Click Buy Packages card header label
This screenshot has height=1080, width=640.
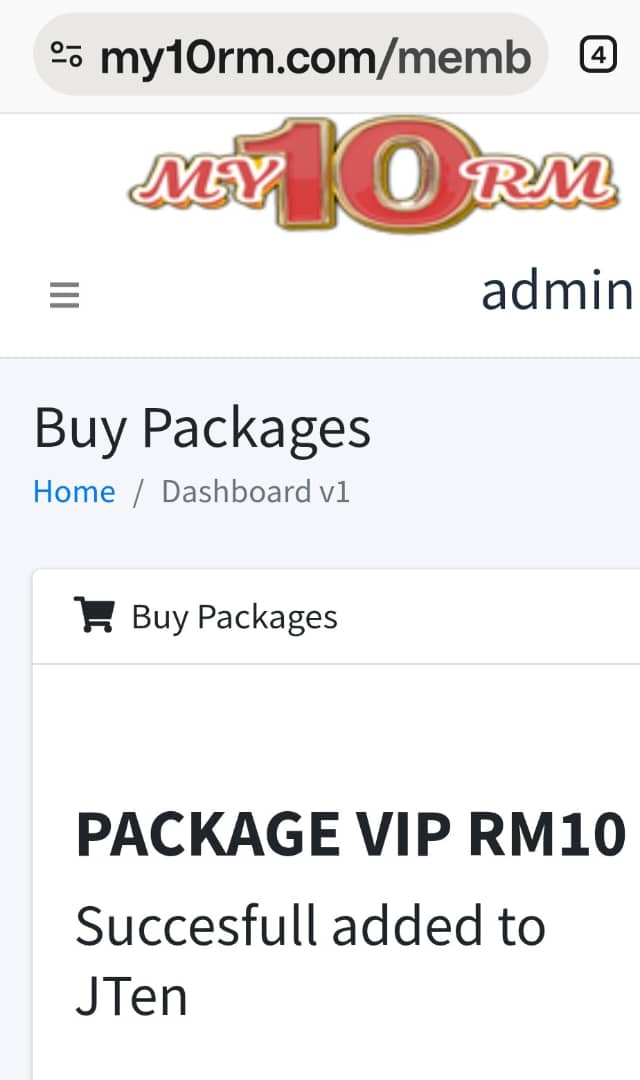click(234, 617)
